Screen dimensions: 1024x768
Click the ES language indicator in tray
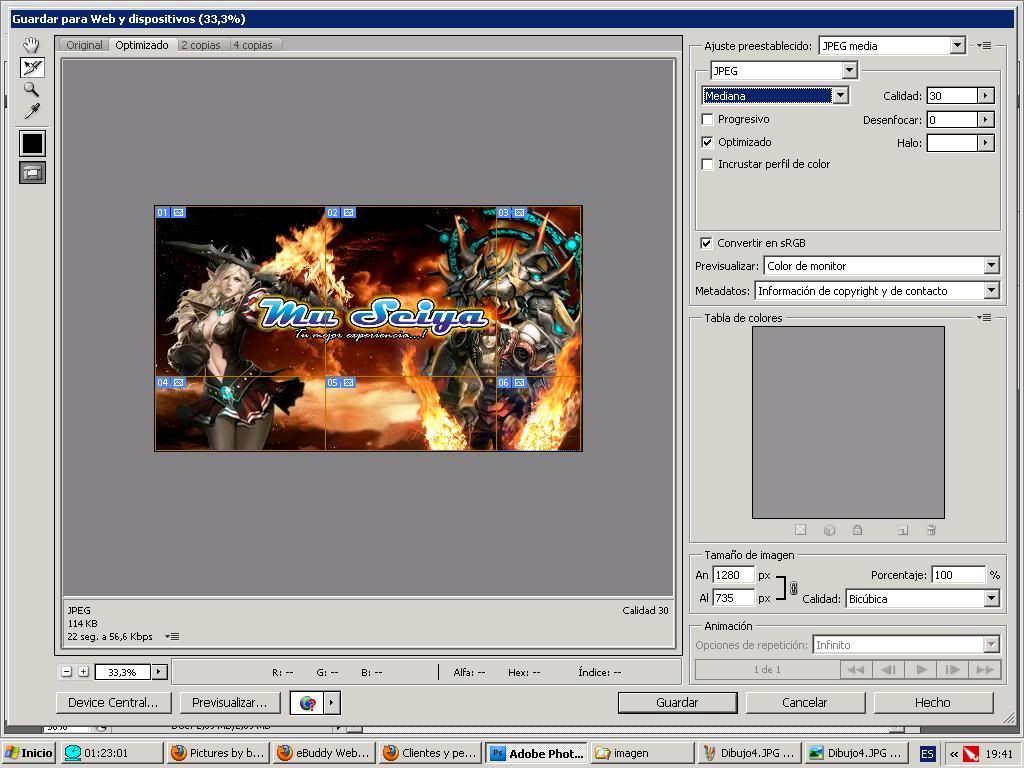point(927,754)
